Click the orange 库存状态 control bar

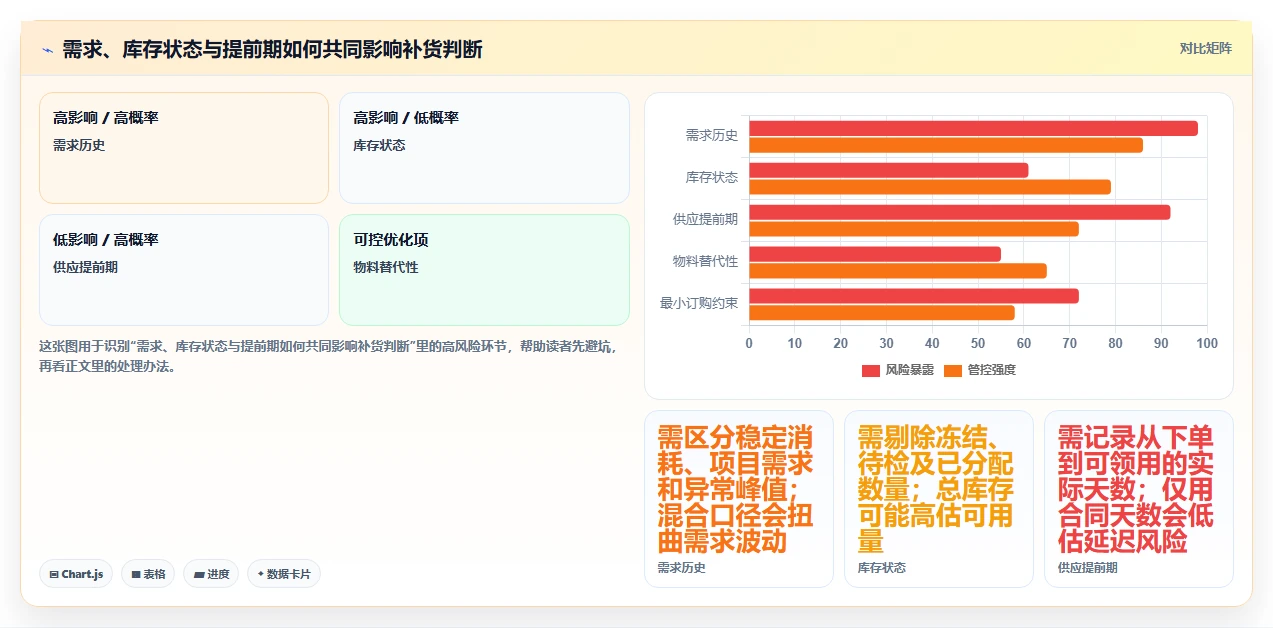point(930,187)
